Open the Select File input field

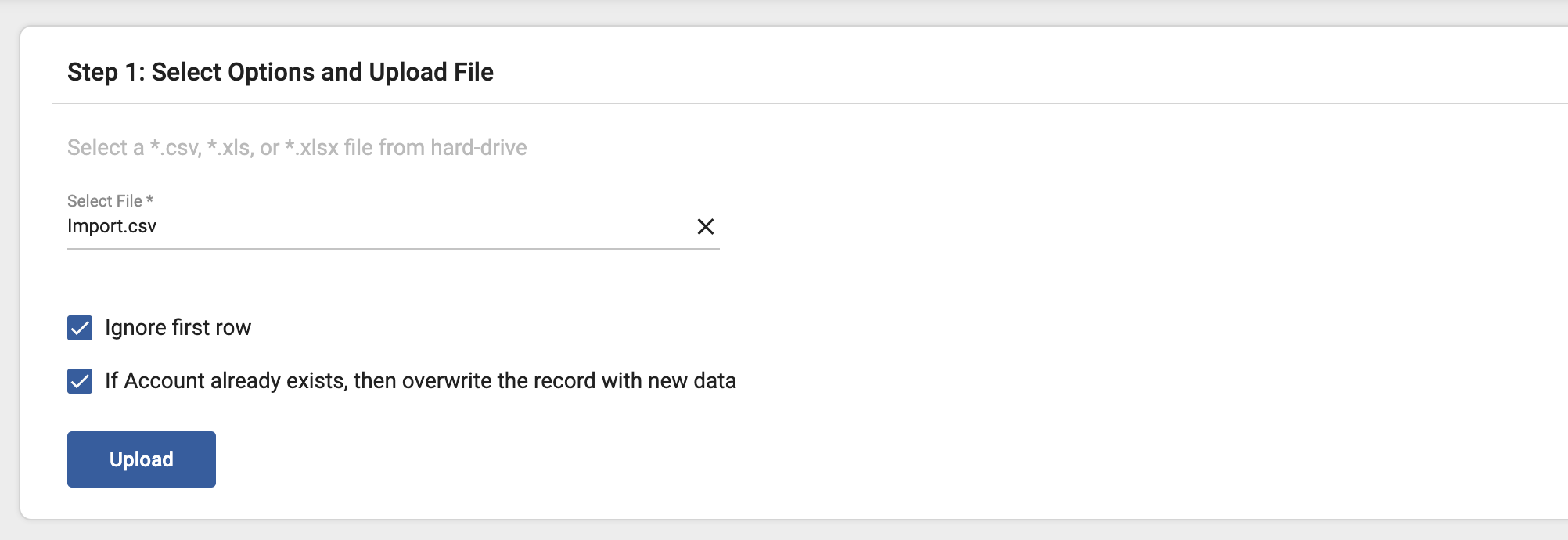pos(376,227)
